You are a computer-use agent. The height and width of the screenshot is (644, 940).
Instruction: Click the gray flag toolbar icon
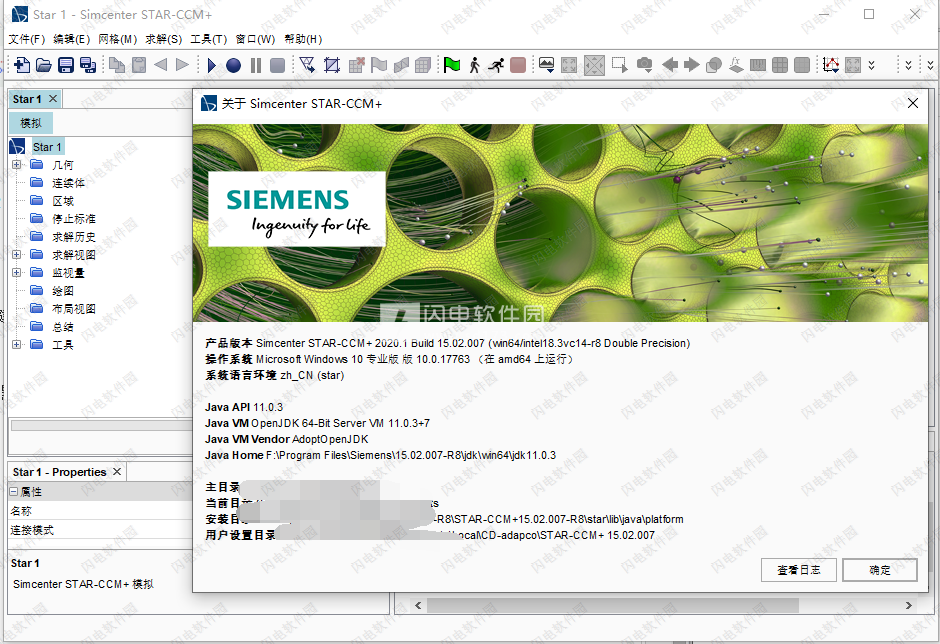(x=379, y=65)
